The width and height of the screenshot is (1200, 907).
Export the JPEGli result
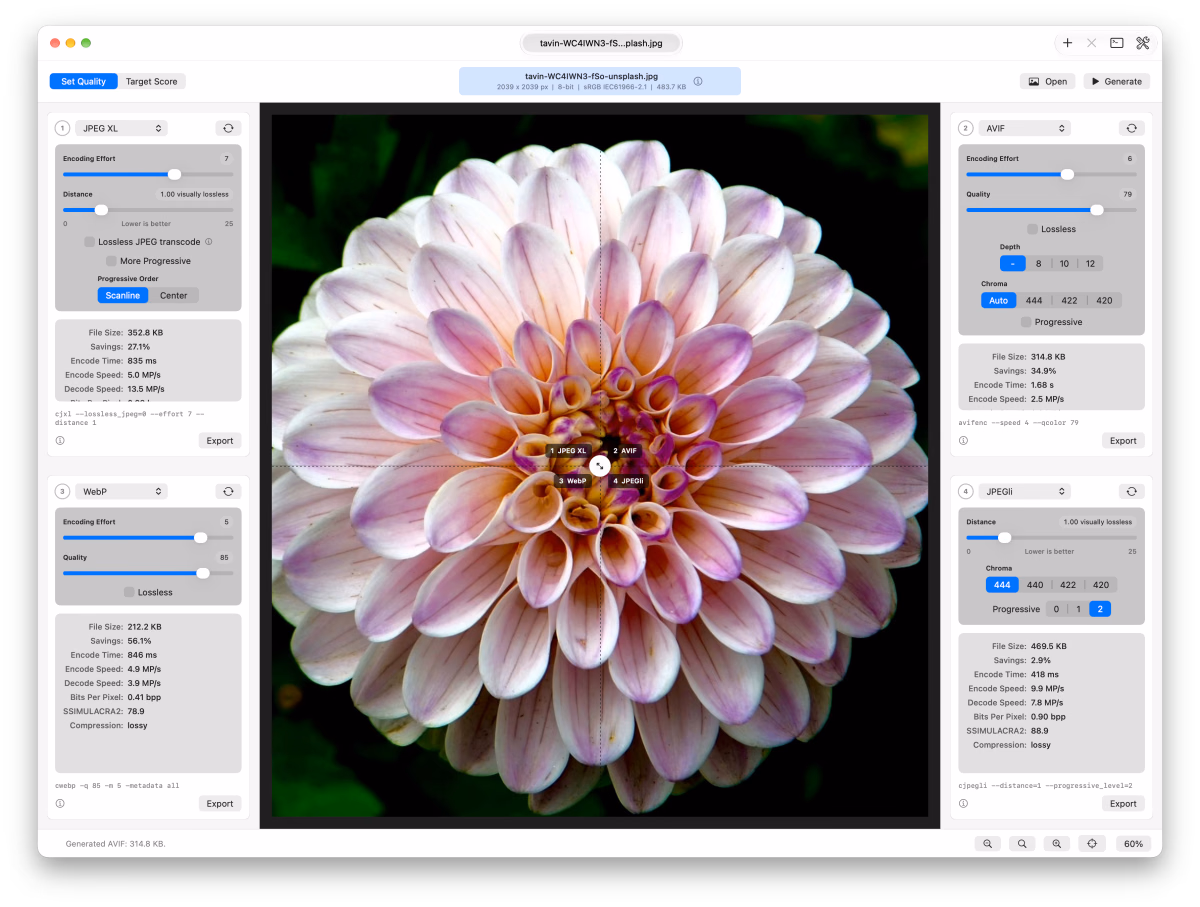1123,803
